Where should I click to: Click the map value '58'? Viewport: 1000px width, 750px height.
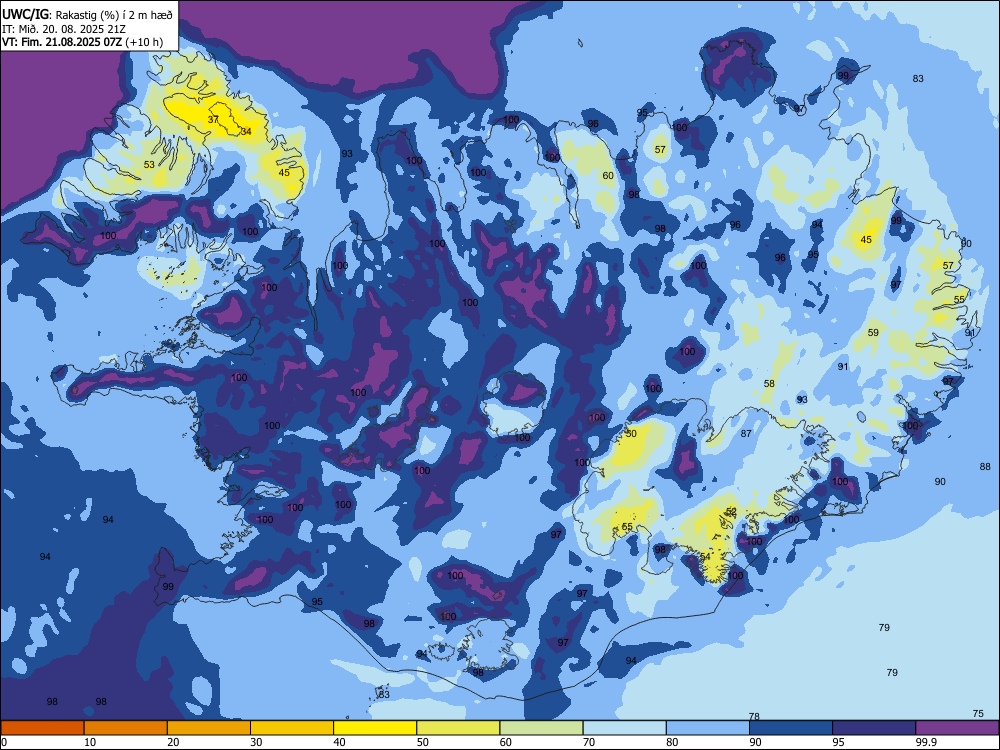(769, 383)
